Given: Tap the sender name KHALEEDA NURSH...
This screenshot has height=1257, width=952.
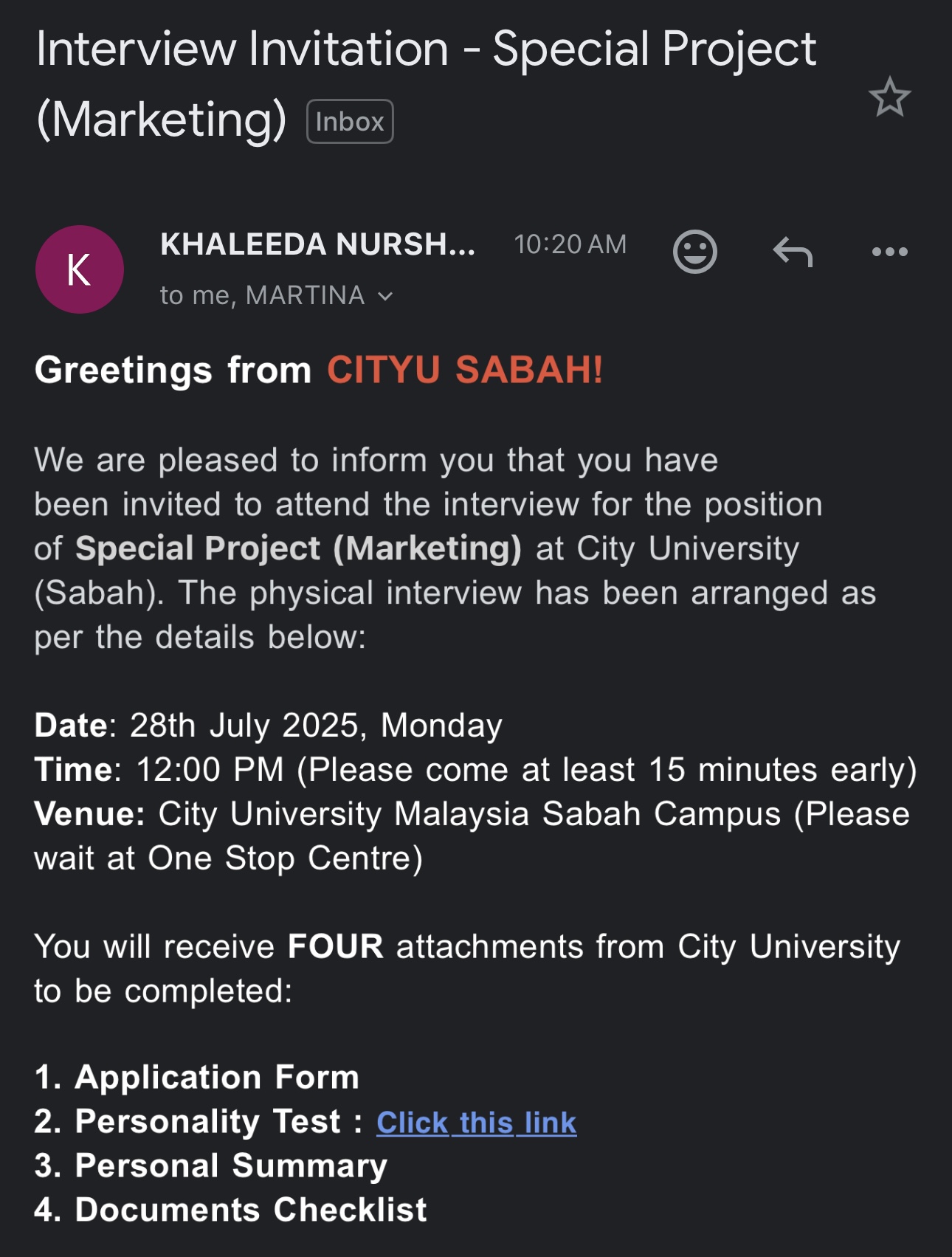Looking at the screenshot, I should (x=317, y=244).
